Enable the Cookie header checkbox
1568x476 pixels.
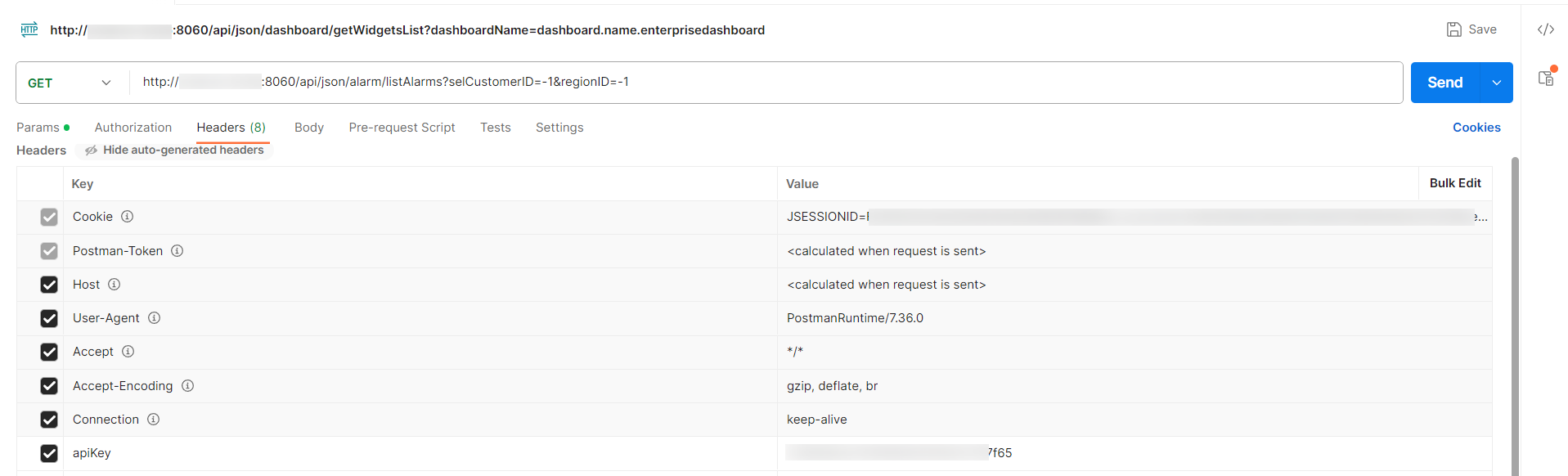coord(49,217)
